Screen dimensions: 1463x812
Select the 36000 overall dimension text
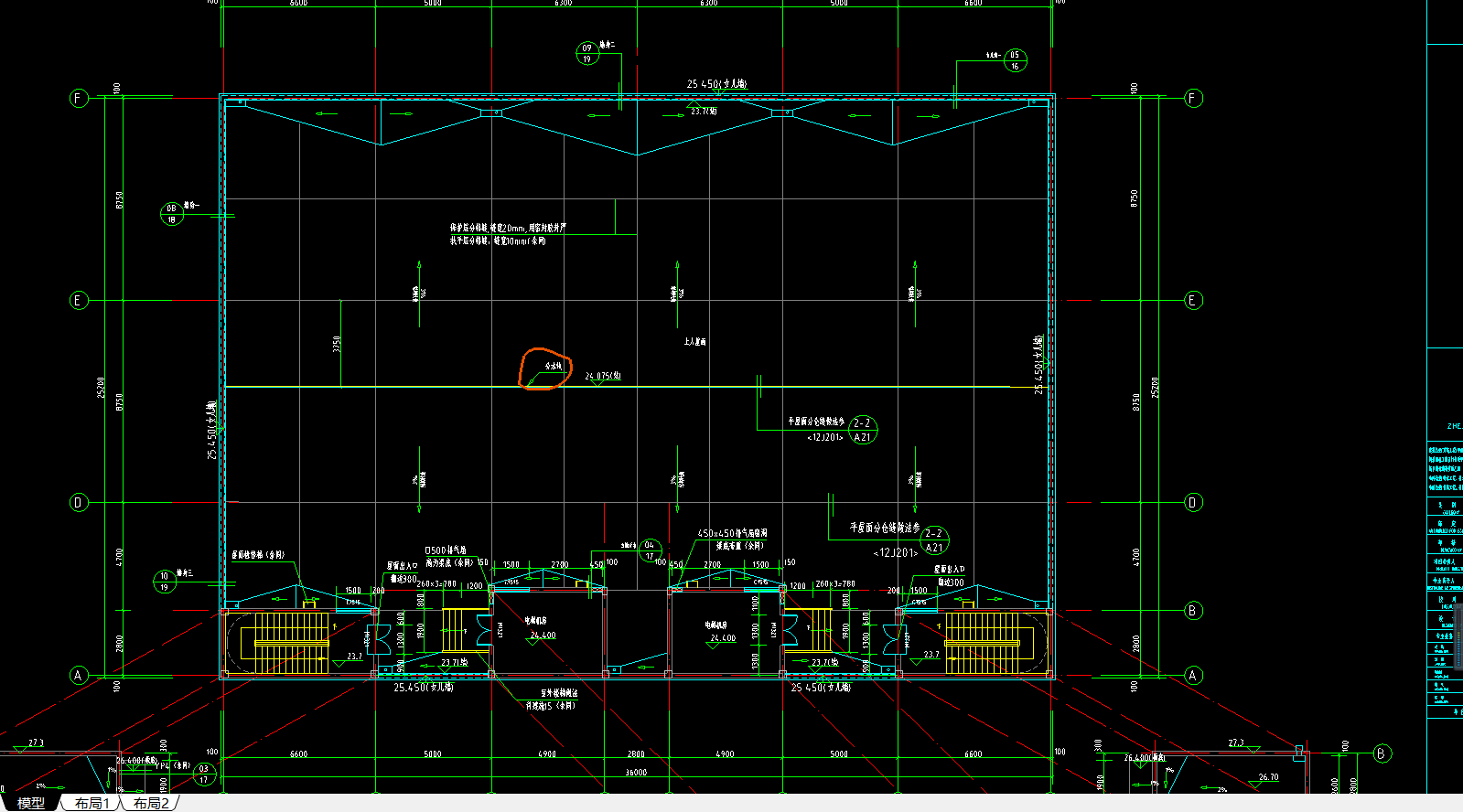pos(636,773)
